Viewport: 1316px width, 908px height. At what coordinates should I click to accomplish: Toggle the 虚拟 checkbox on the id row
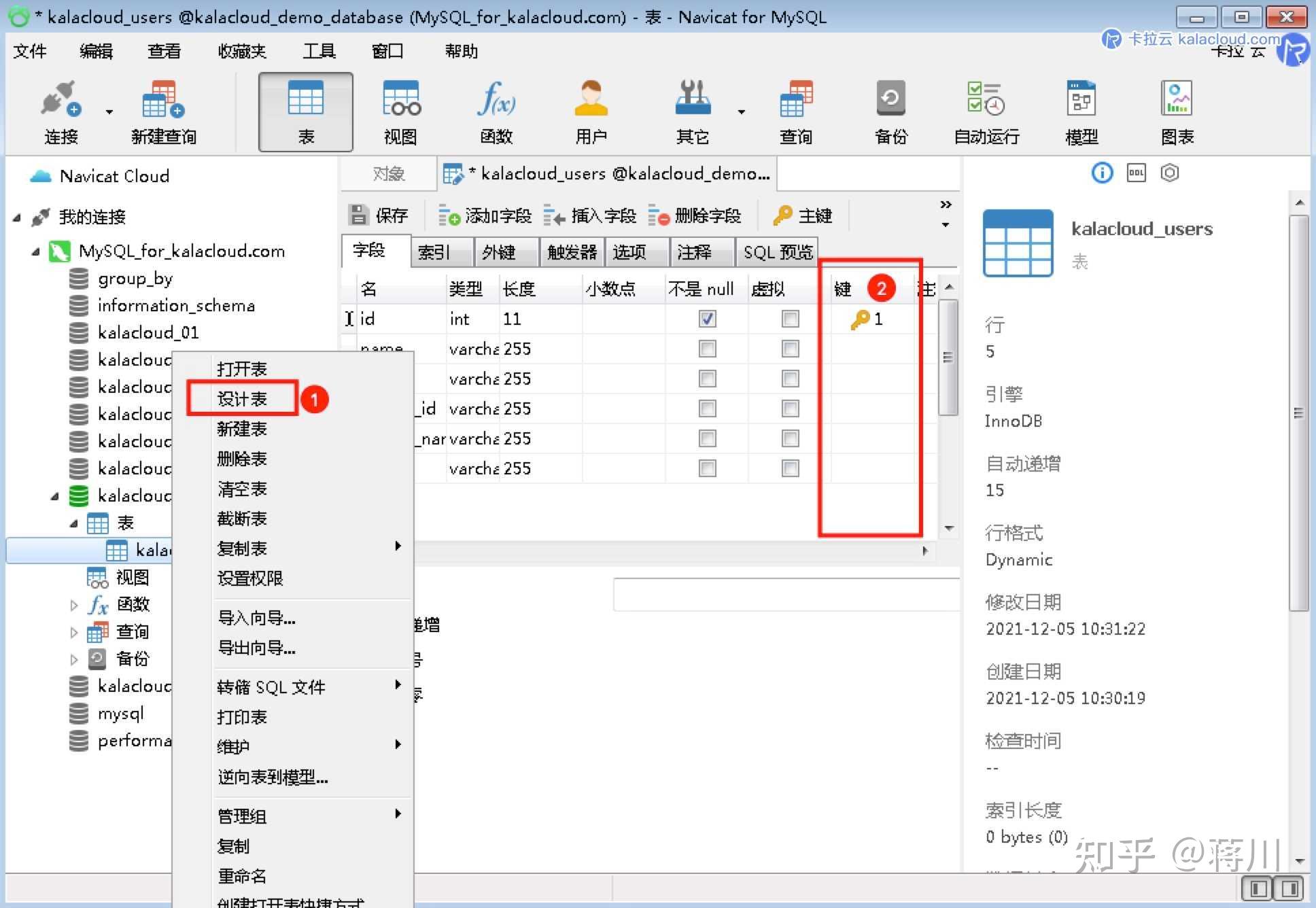click(789, 318)
